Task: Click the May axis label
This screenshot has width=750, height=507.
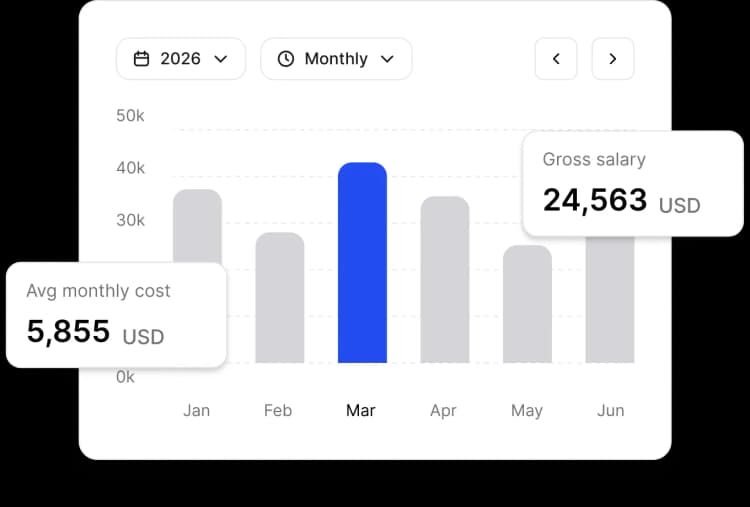Action: pos(527,410)
